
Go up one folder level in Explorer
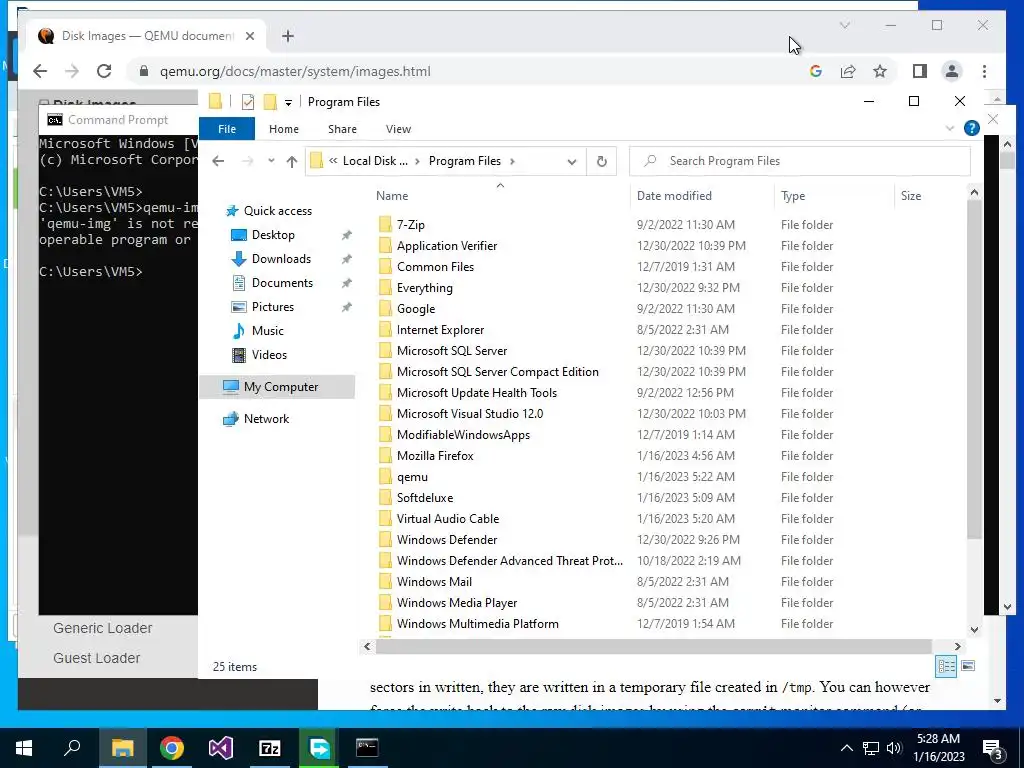pyautogui.click(x=291, y=161)
